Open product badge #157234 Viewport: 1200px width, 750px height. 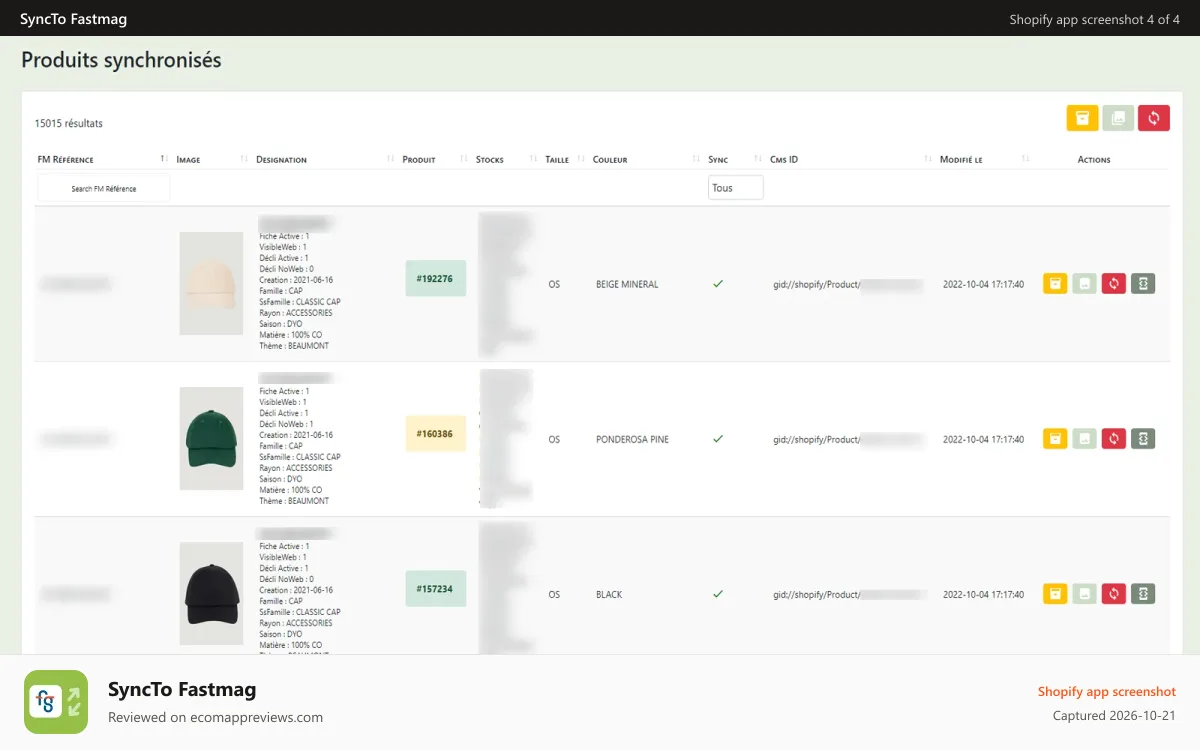[435, 588]
